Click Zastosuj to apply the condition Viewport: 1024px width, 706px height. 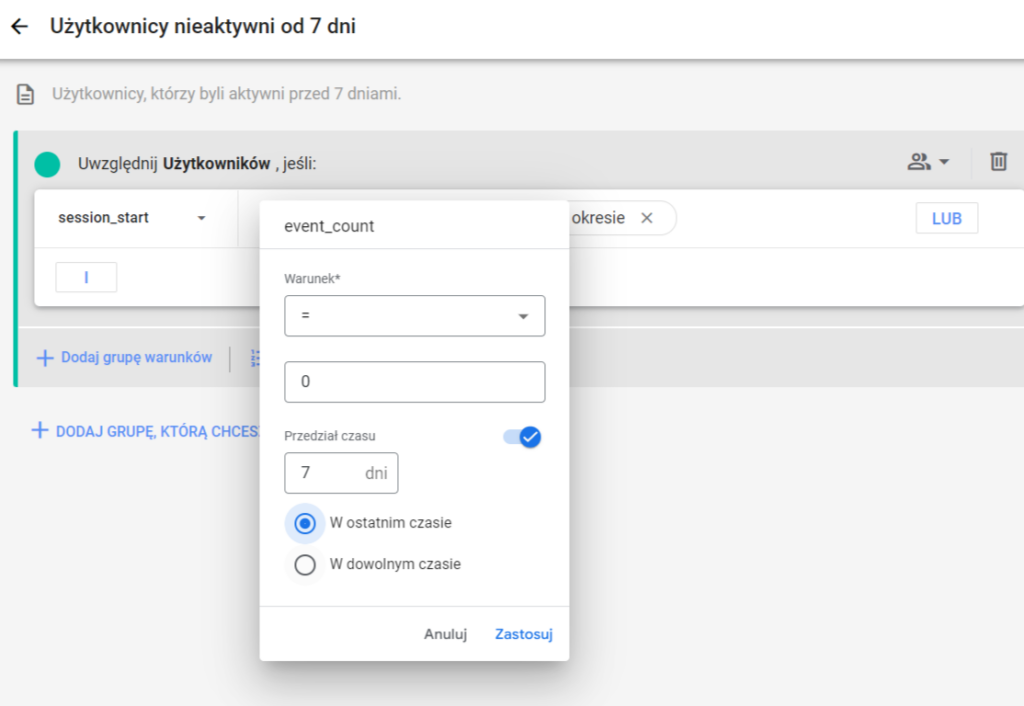point(524,634)
